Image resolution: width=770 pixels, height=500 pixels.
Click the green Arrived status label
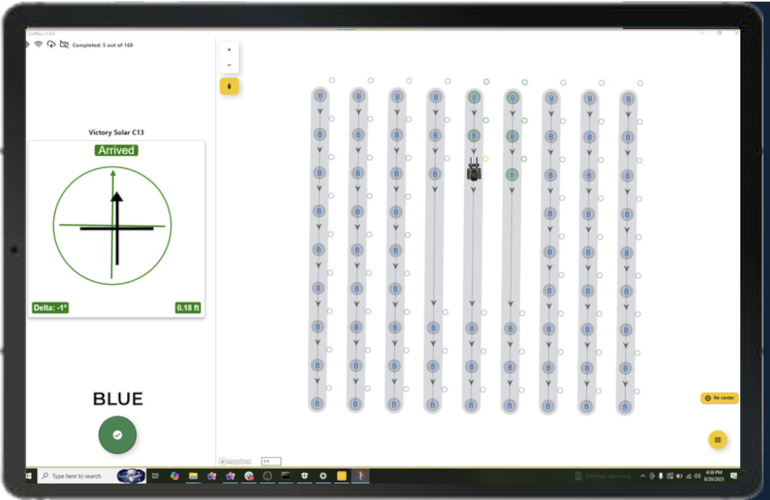tap(117, 150)
